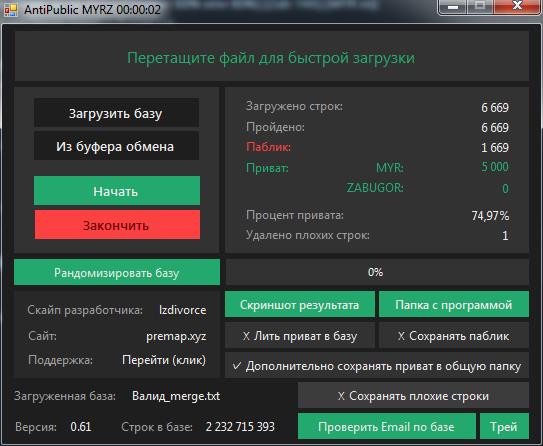The image size is (543, 446).
Task: Click the drag-and-drop file loading area
Action: pos(272,56)
